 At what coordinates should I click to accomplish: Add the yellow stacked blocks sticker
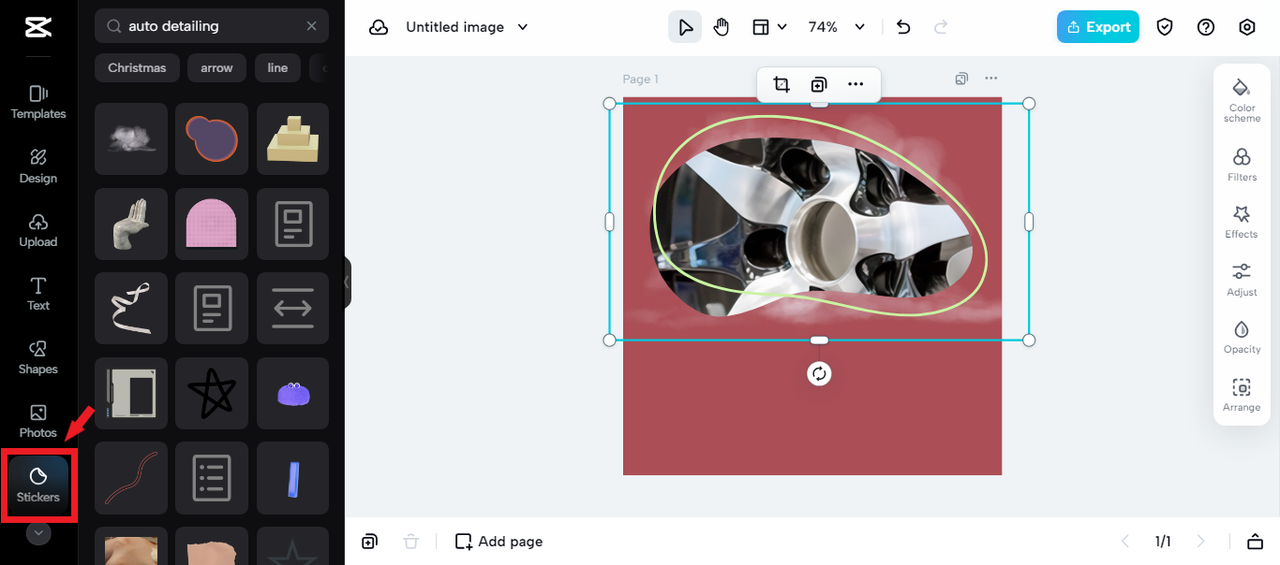(293, 139)
